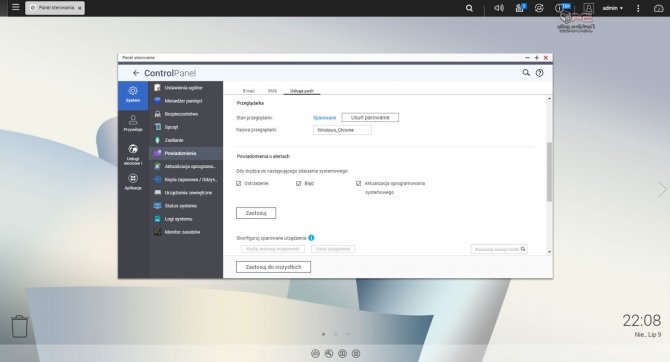Viewport: 670px width, 362px height.
Task: Toggle the Błąd checkbox
Action: (x=298, y=183)
